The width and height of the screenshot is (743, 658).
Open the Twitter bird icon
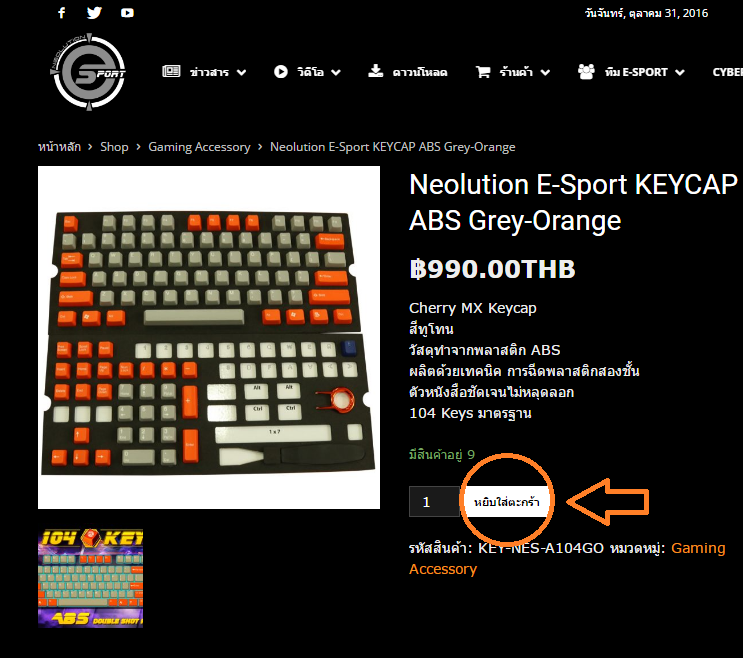tap(94, 13)
